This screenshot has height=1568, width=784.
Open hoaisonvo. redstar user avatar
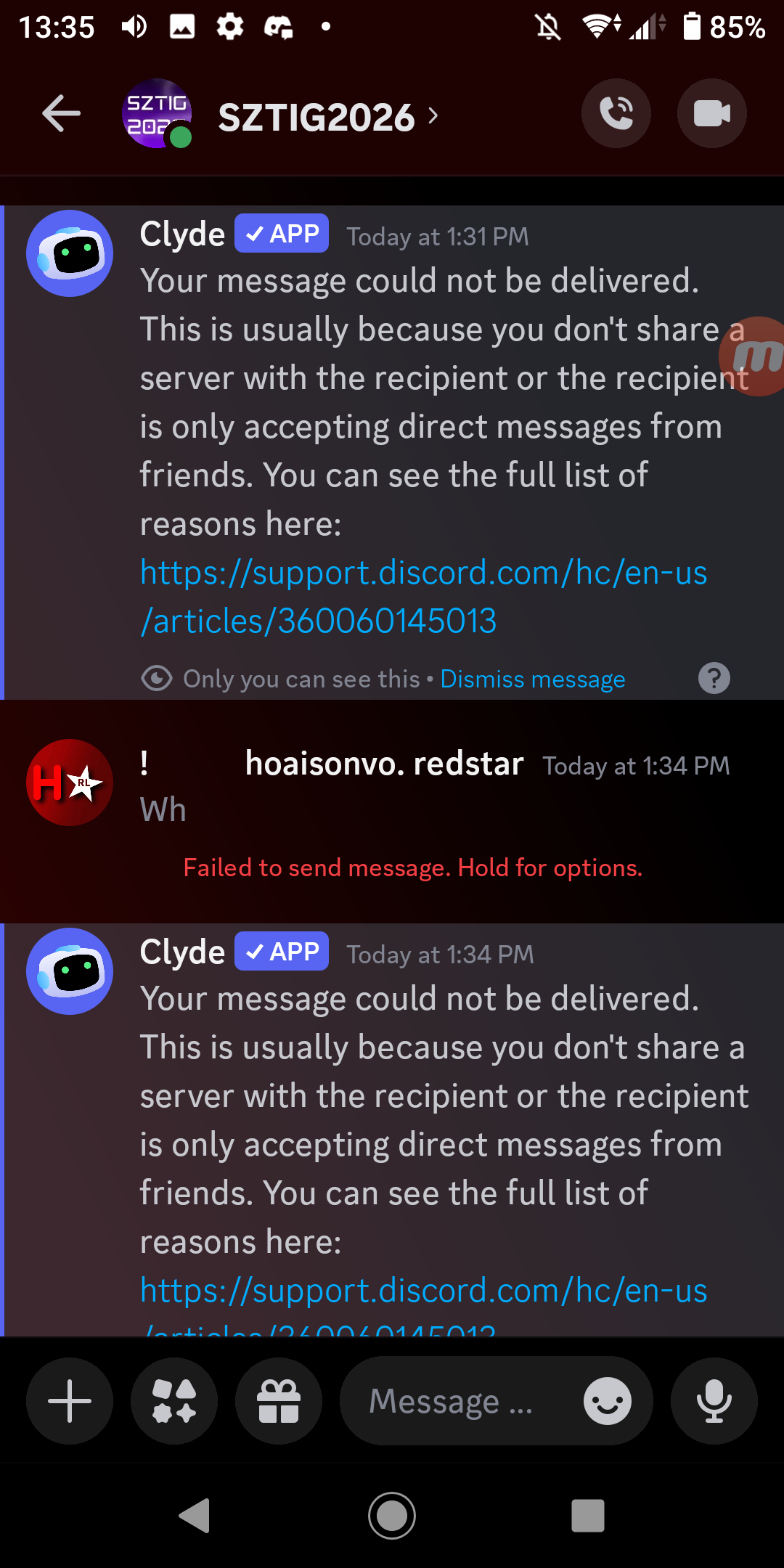(x=70, y=783)
